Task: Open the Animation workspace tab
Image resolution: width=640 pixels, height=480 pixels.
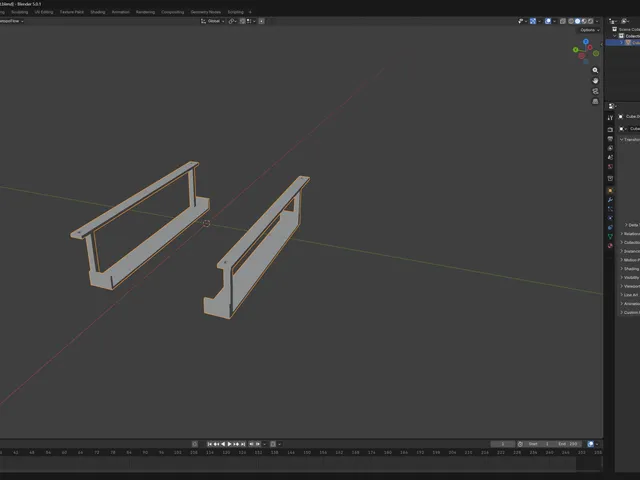Action: pyautogui.click(x=121, y=12)
